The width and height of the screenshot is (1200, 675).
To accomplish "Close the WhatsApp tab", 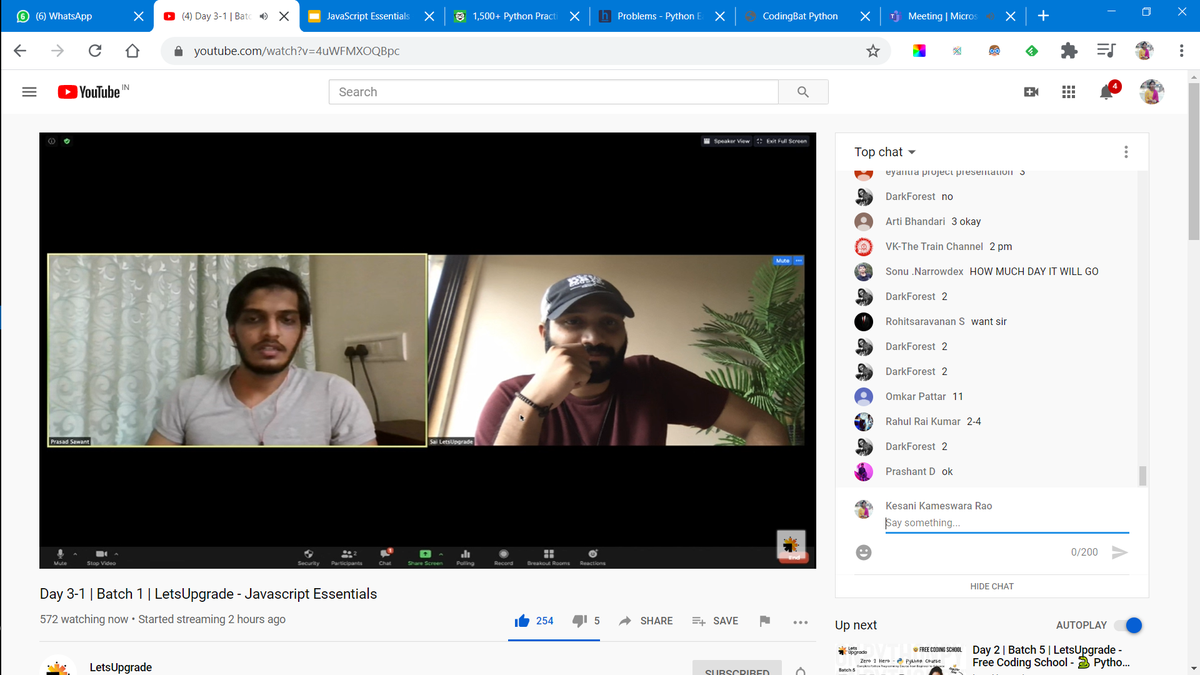I will click(139, 16).
